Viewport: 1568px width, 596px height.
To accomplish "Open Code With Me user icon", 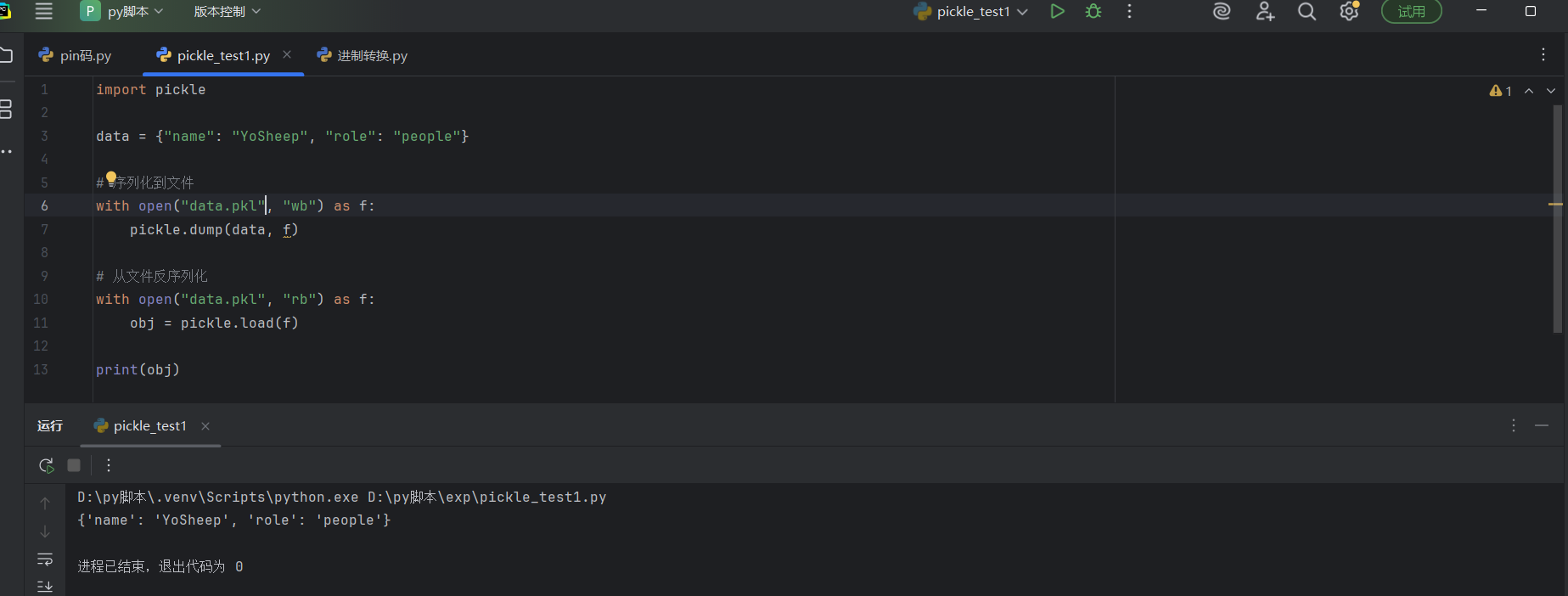I will (1265, 12).
